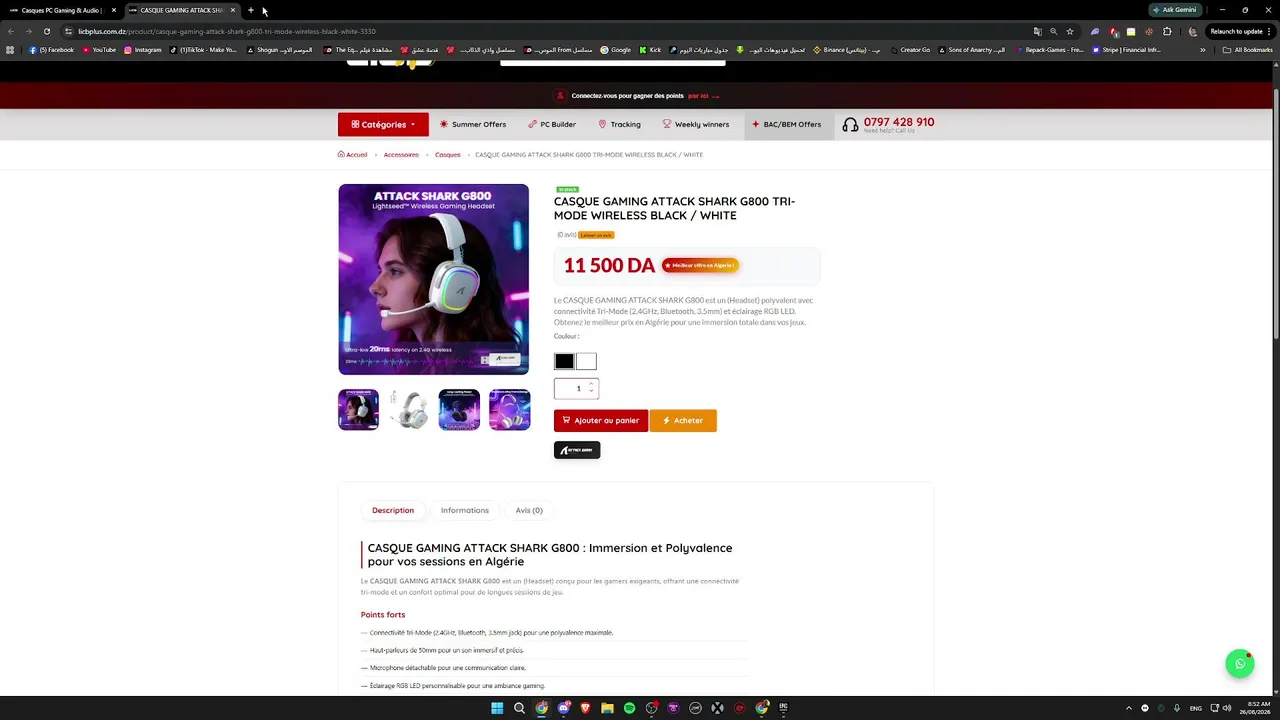Open Xbox app from the taskbar

point(717,708)
